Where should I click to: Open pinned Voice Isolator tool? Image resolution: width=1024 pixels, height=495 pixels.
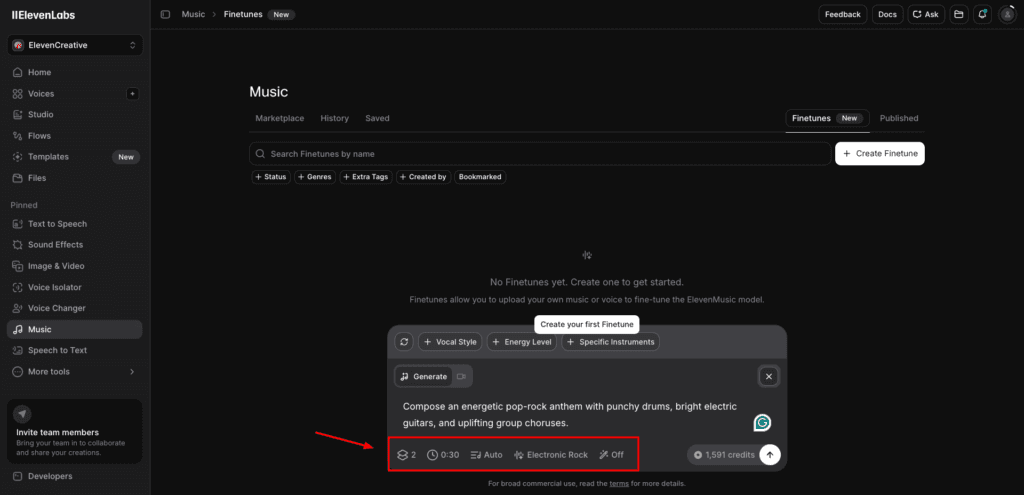[74, 287]
